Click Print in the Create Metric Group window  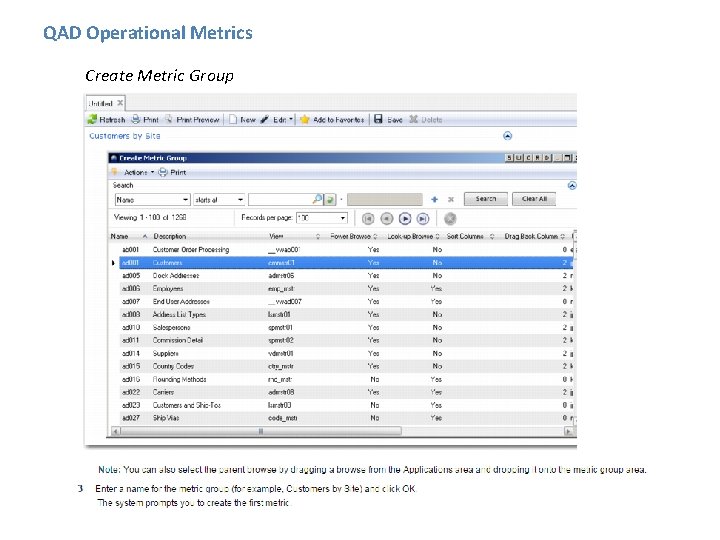pos(172,172)
